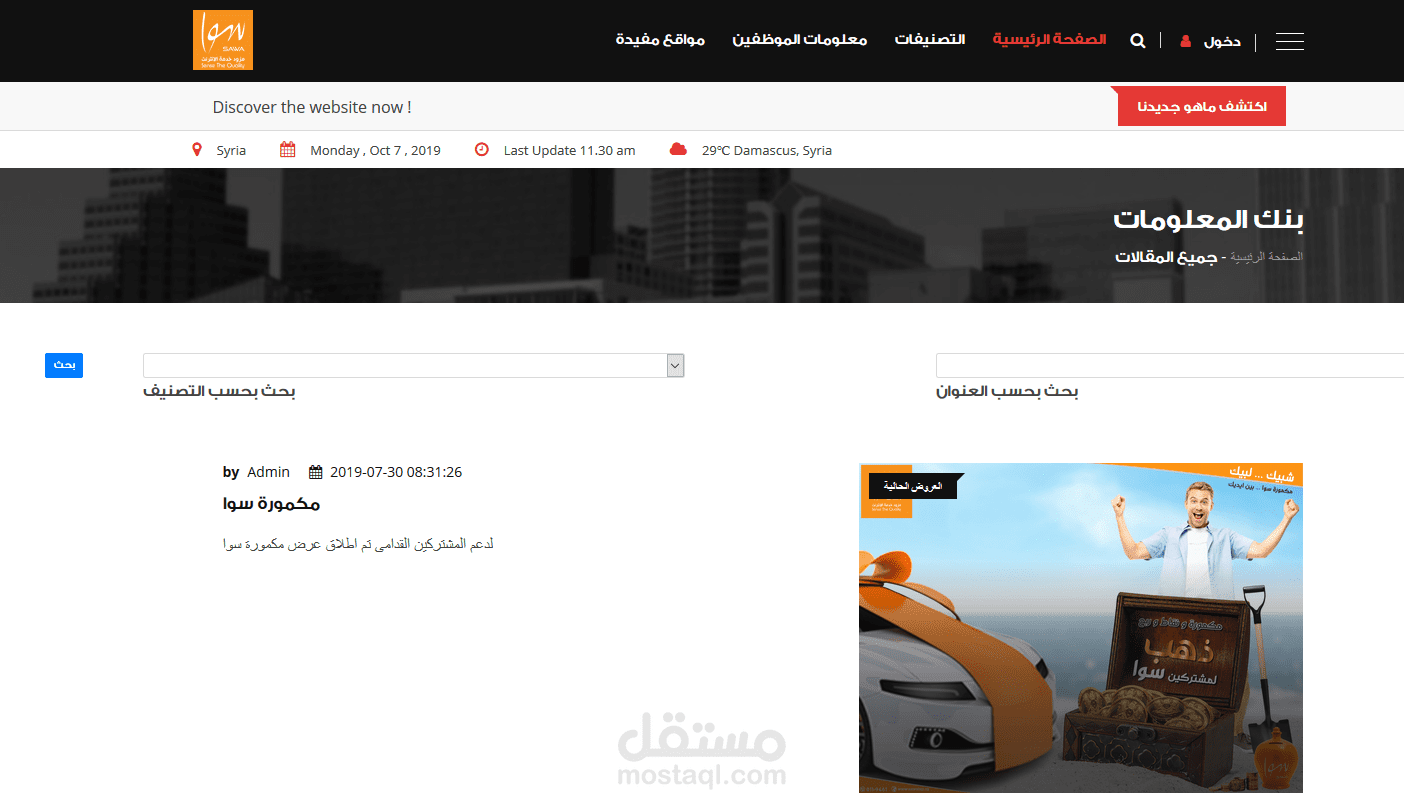Click the '29°C Damascus, Syria' weather text
Viewport: 1404px width, 806px height.
[767, 150]
